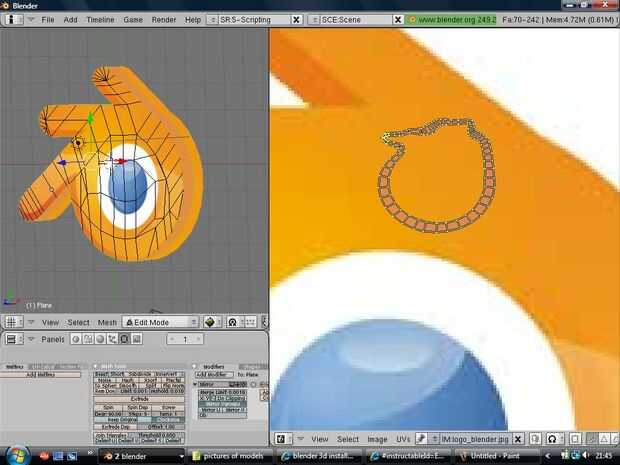Open the Game menu
The image size is (620, 465).
(x=133, y=19)
